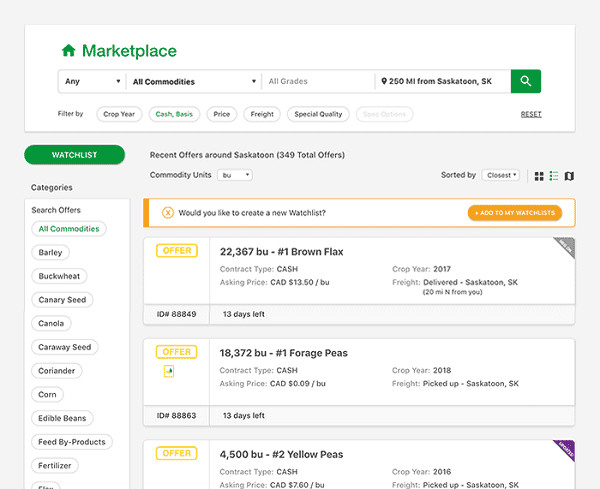Open the Sorted by Closest dropdown
600x489 pixels.
click(501, 175)
